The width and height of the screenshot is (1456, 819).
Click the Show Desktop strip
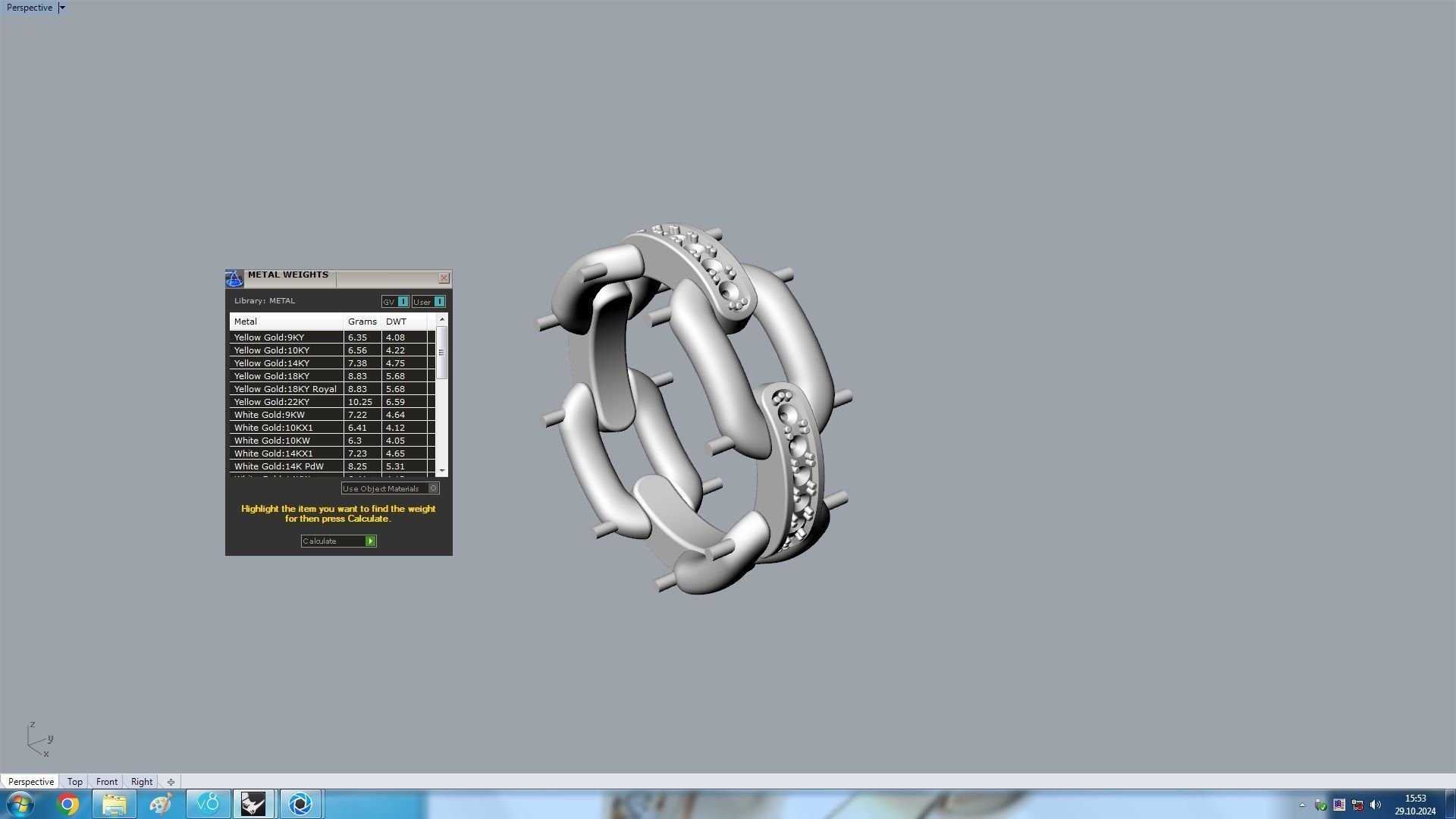pyautogui.click(x=1450, y=804)
